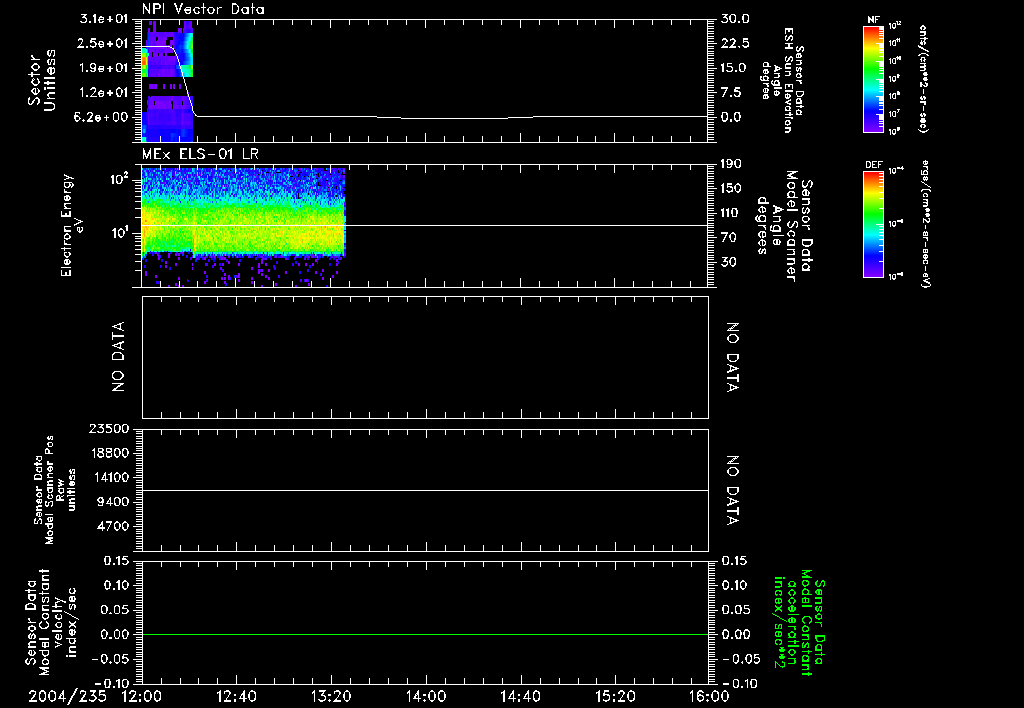Select the 'NPI Vector Data' panel title
This screenshot has width=1024, height=708.
(x=203, y=9)
